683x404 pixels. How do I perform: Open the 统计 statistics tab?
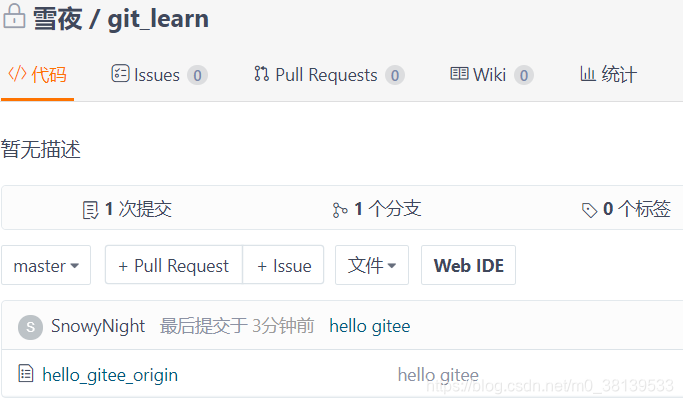coord(609,75)
